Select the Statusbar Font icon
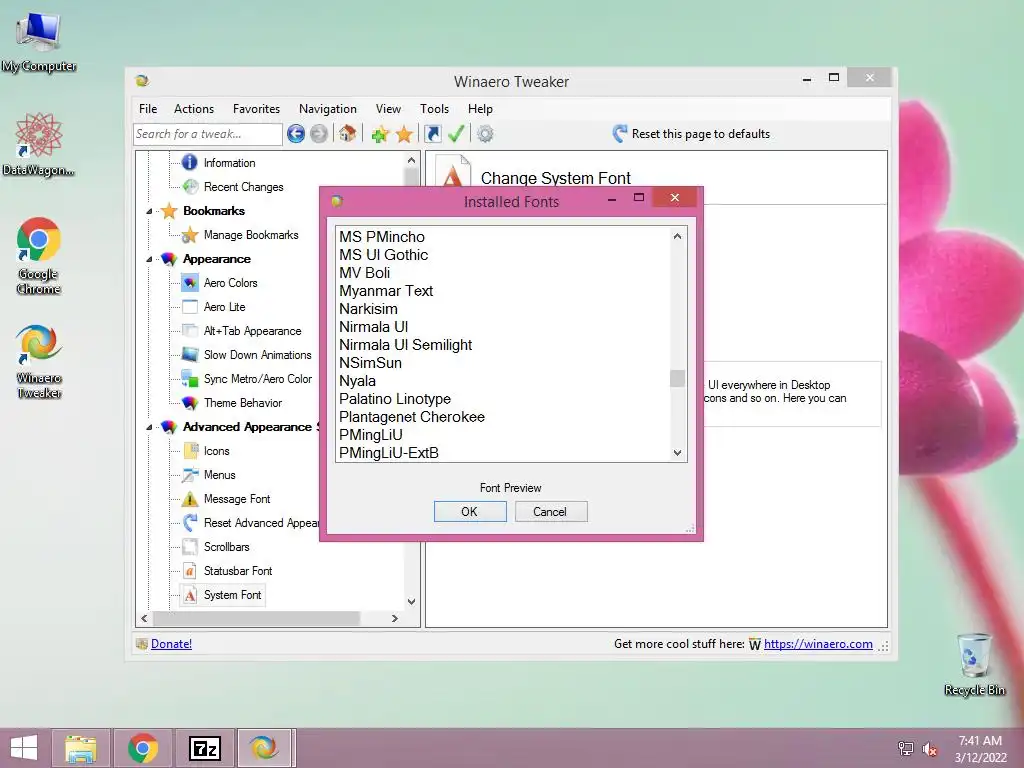 [x=189, y=571]
